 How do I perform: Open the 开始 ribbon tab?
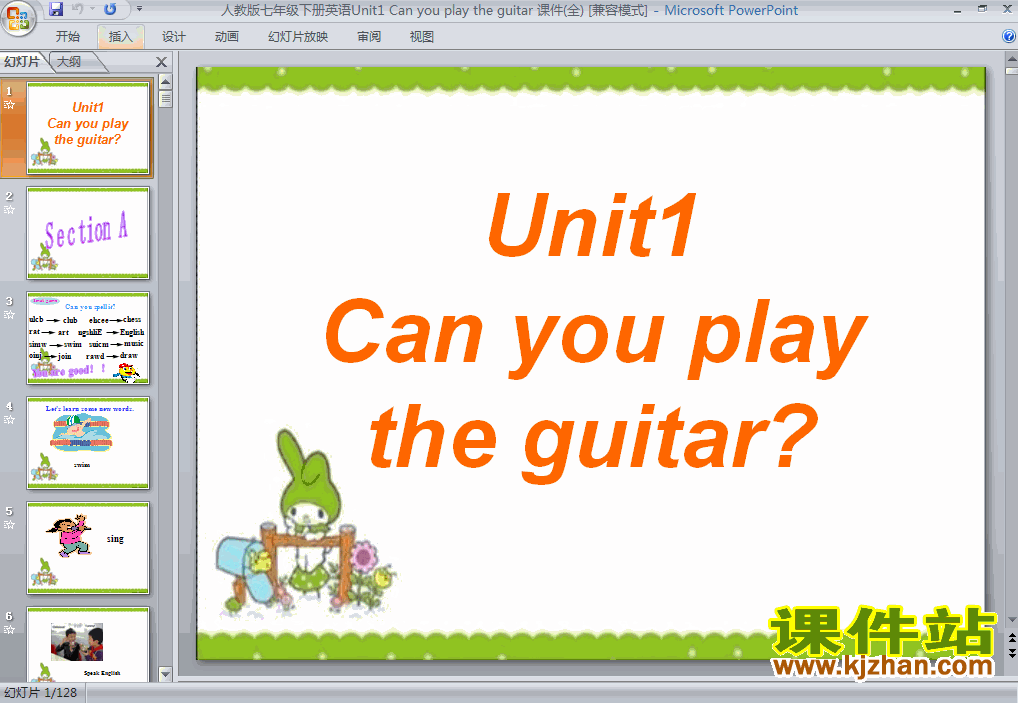pyautogui.click(x=68, y=37)
